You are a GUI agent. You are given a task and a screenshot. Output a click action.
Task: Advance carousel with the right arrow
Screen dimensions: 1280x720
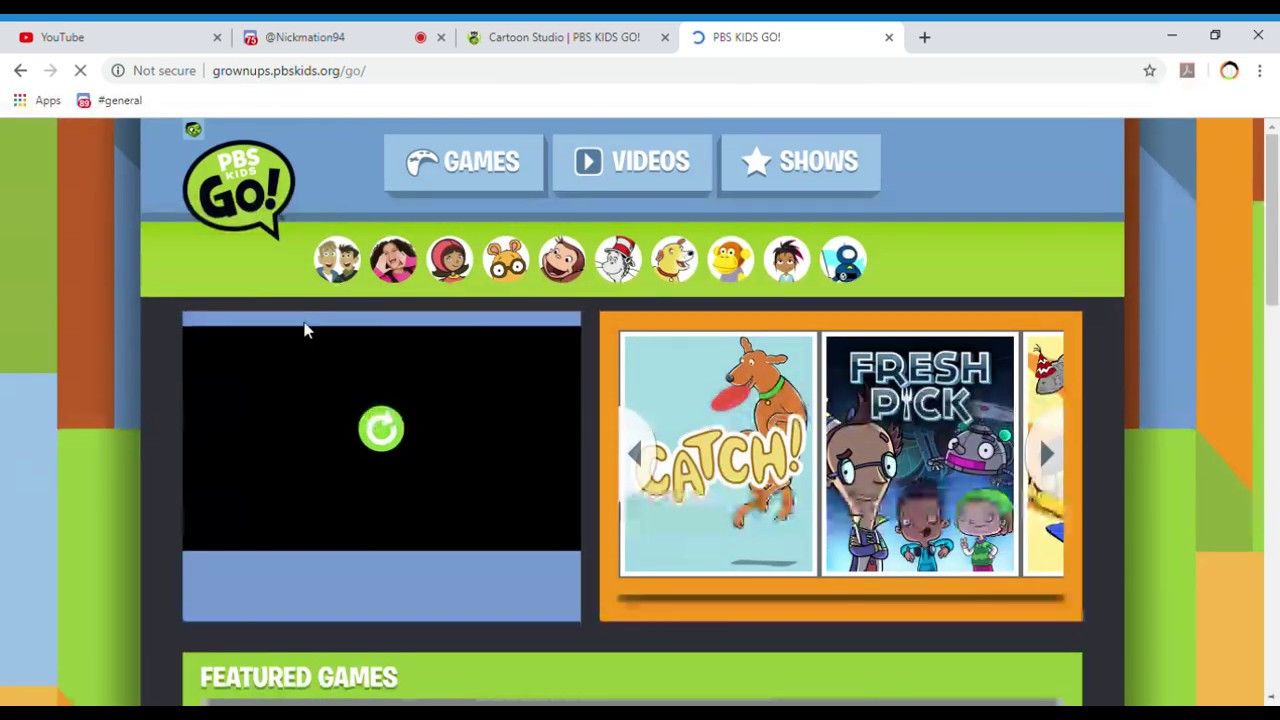[1046, 454]
